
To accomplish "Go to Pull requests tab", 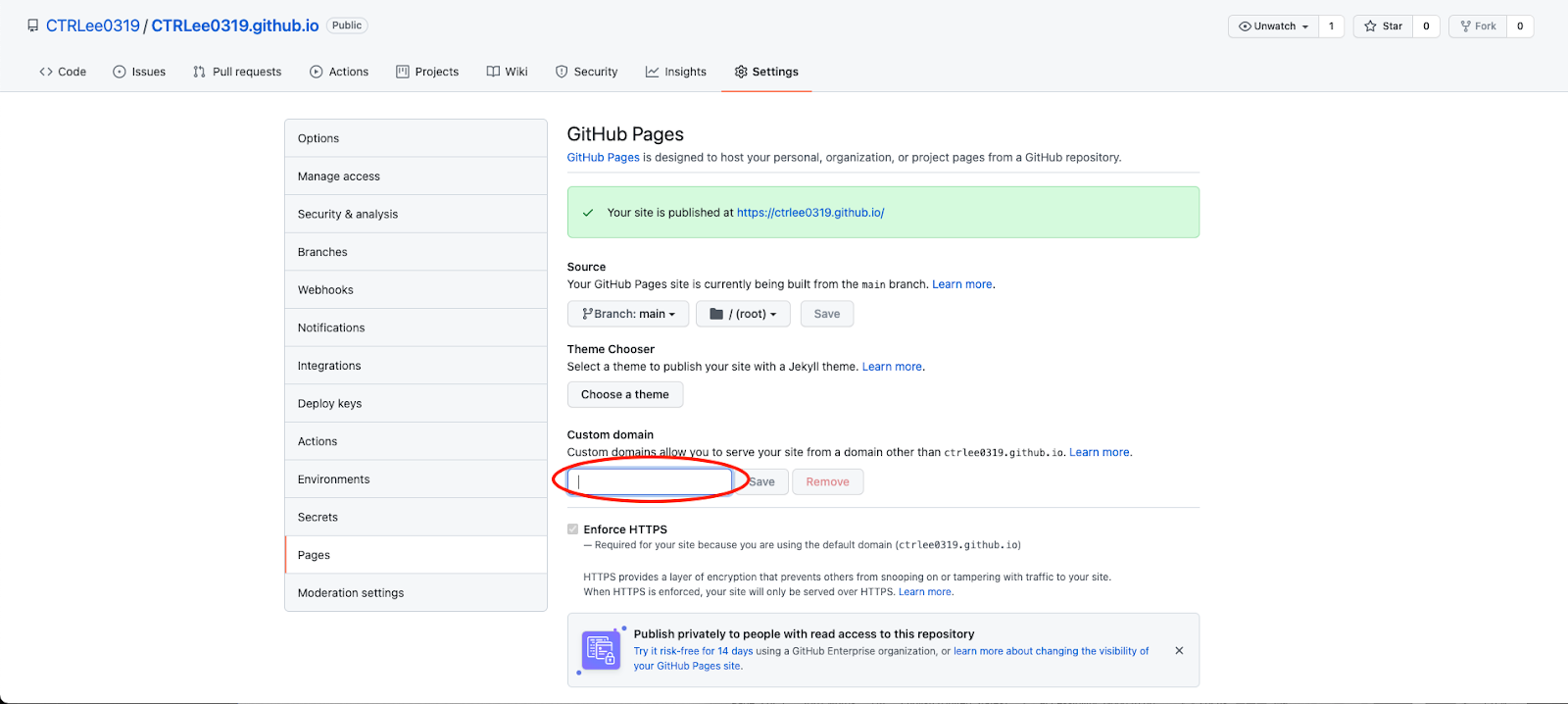I will coord(237,72).
